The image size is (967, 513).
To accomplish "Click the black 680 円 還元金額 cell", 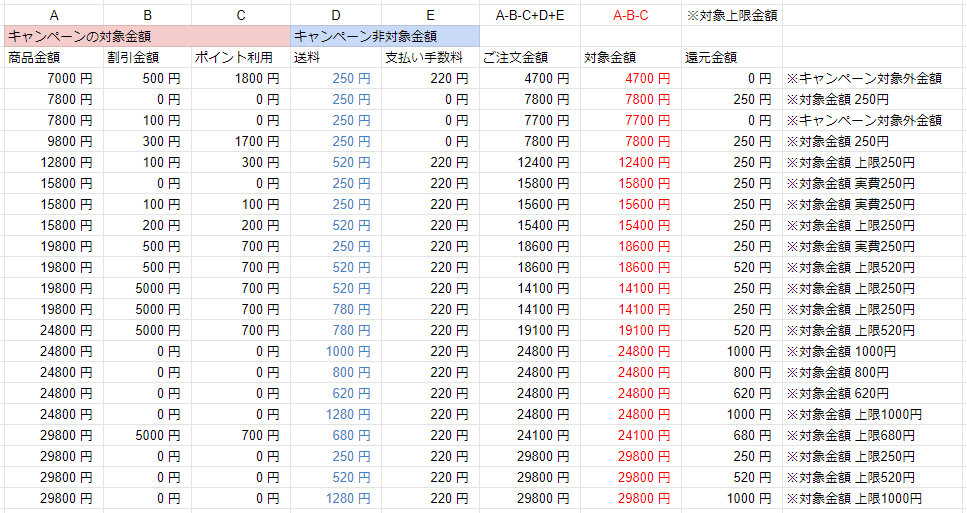I will [731, 435].
